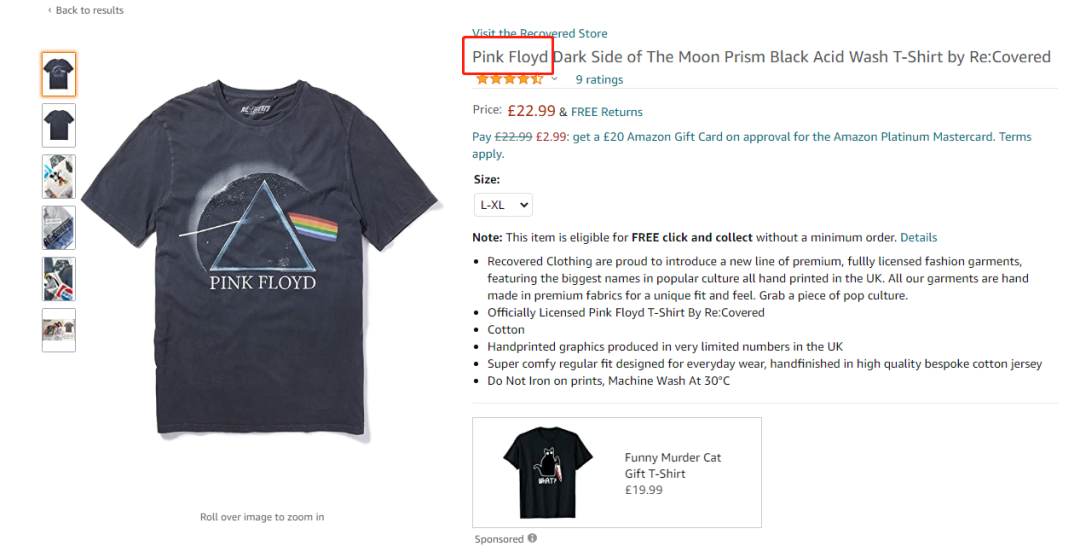
Task: Click the Terms apply link
Action: click(1014, 137)
